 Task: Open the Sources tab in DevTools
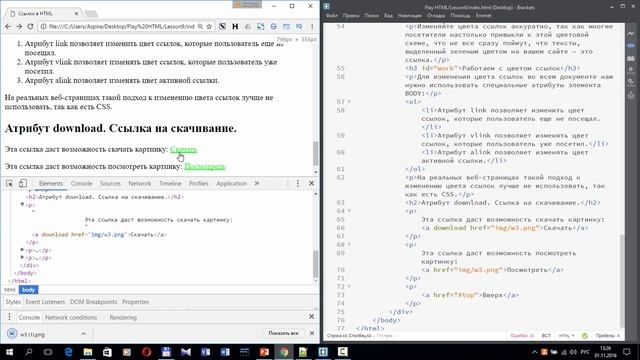tap(110, 184)
